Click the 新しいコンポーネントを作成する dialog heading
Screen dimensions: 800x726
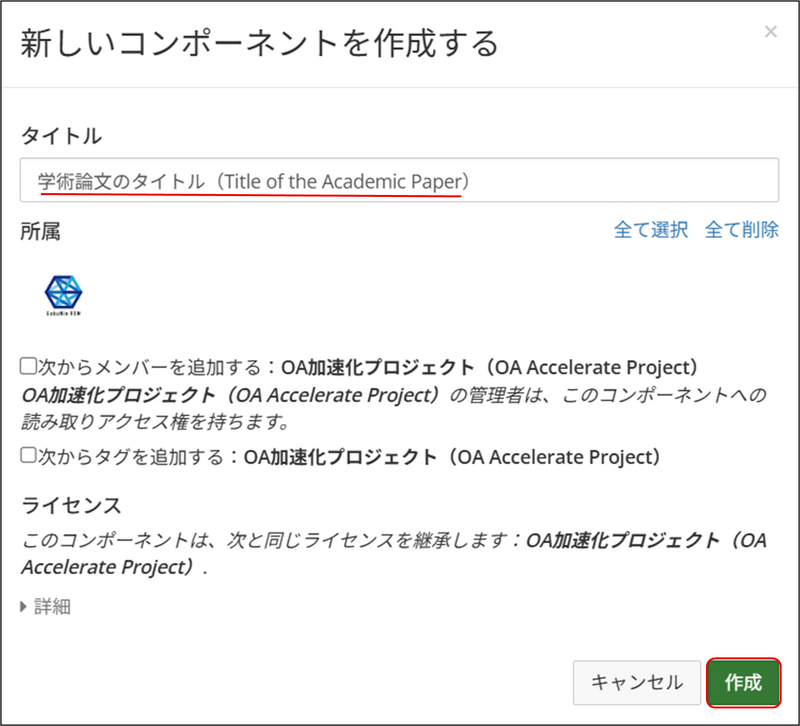[259, 44]
